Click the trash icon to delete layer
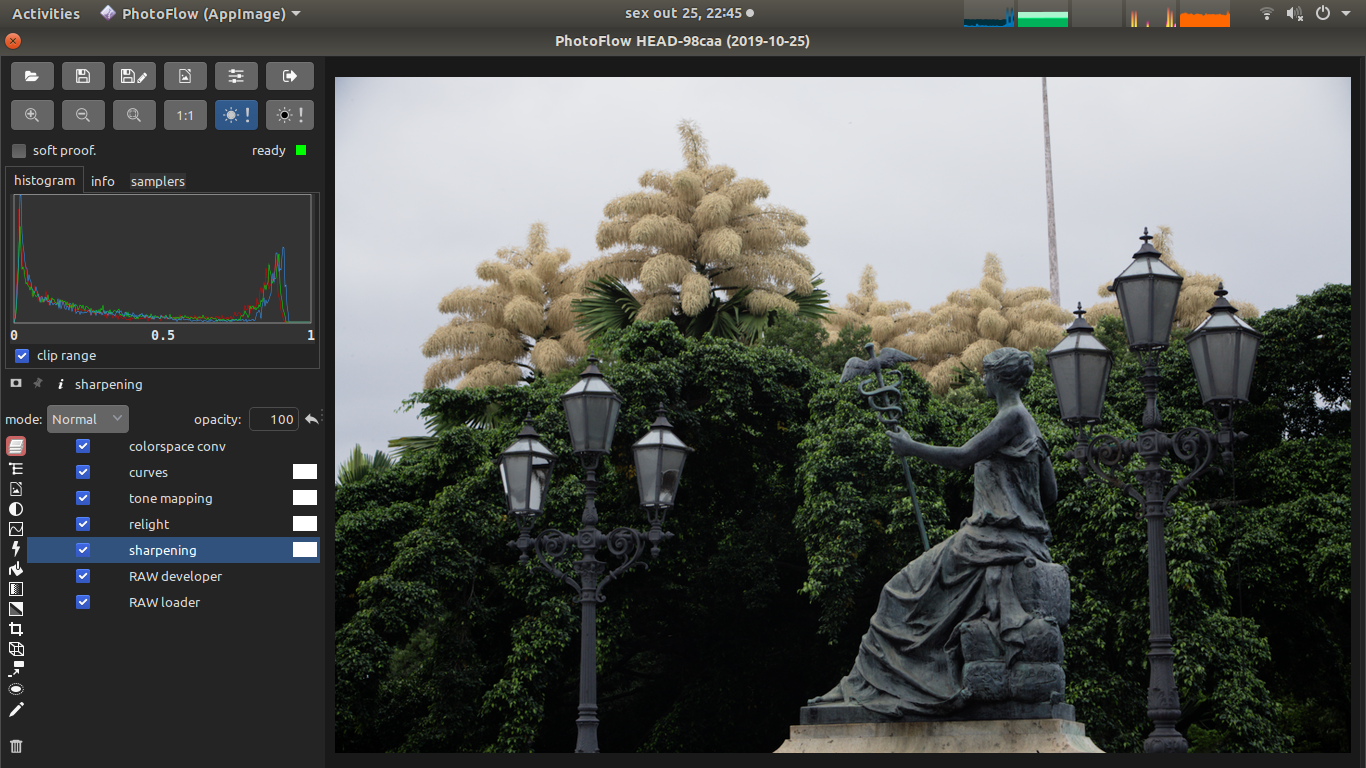The width and height of the screenshot is (1366, 768). point(16,746)
